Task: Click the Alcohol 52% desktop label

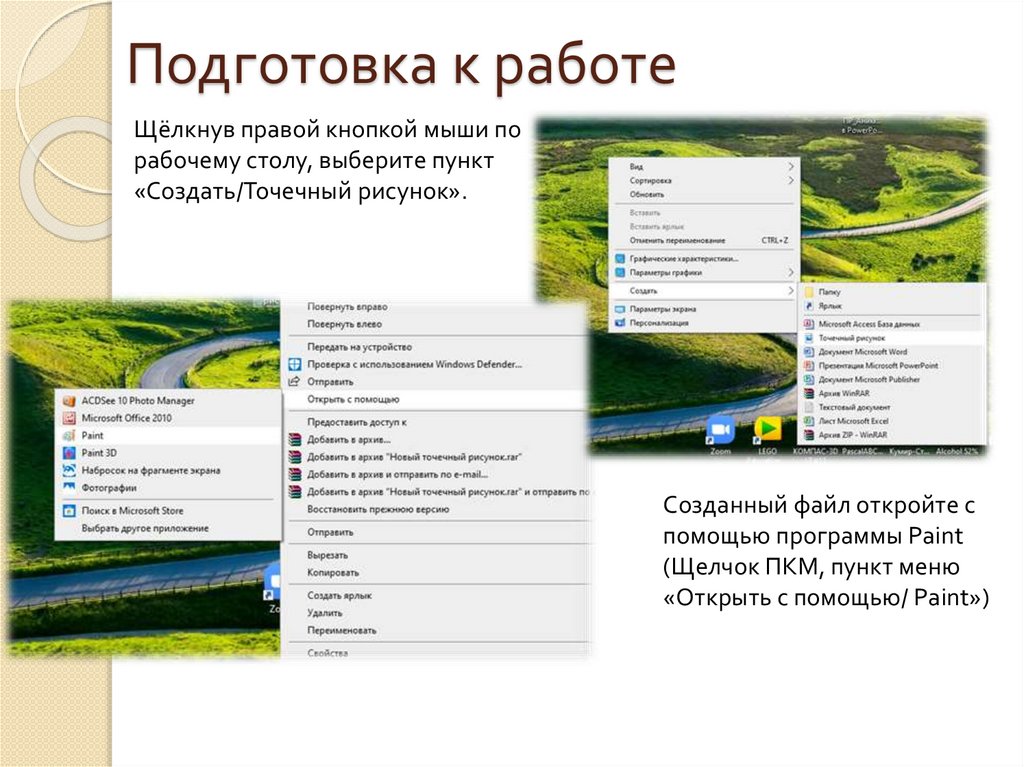Action: 957,451
